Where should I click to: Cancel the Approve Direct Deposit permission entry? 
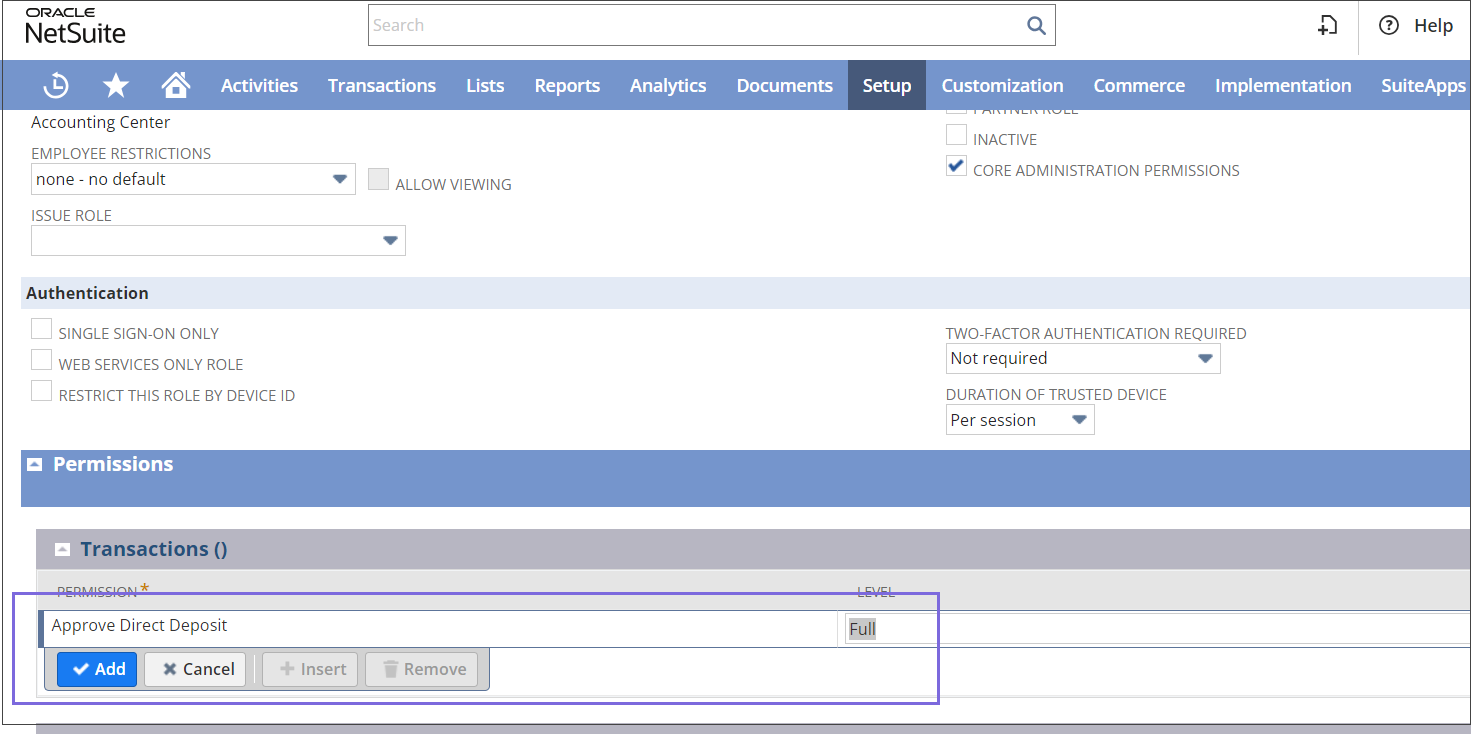pyautogui.click(x=194, y=669)
